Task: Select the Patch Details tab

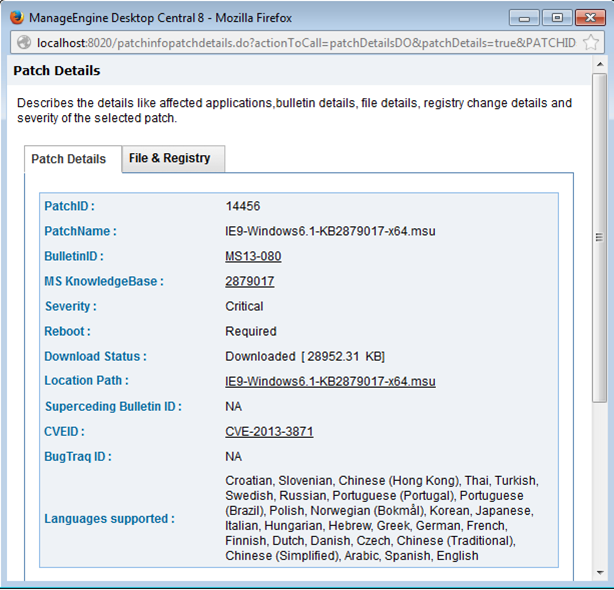Action: [73, 159]
